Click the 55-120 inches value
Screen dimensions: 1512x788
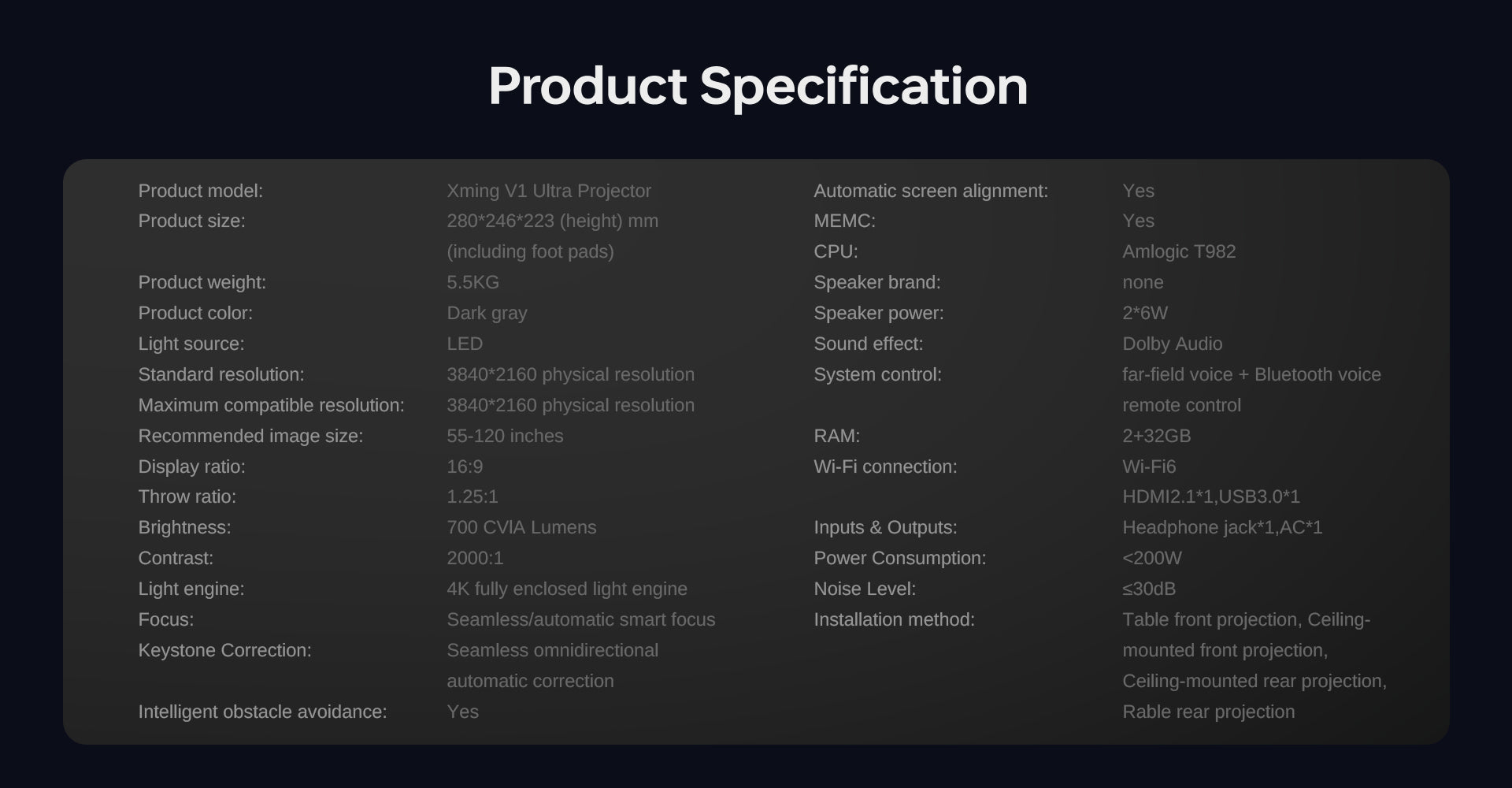(505, 436)
